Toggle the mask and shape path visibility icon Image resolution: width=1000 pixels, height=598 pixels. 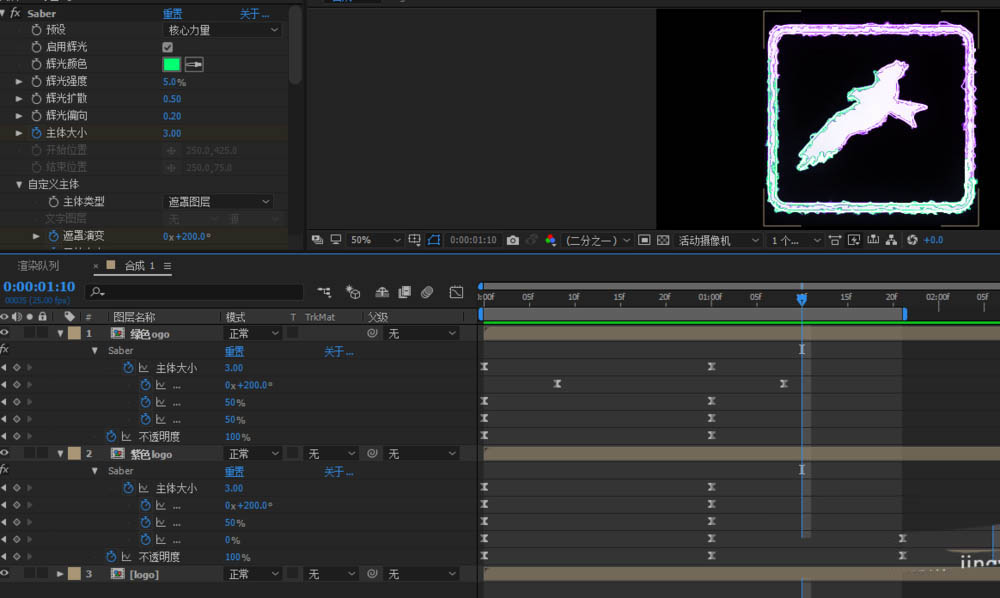434,240
